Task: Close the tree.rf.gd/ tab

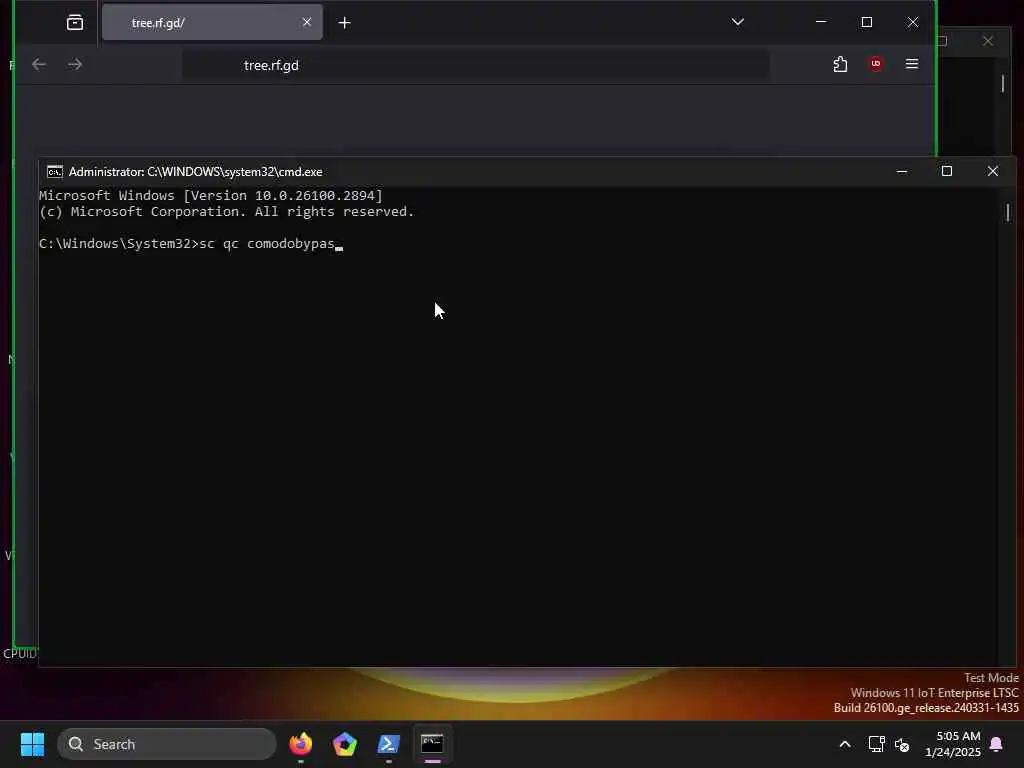Action: pyautogui.click(x=306, y=23)
